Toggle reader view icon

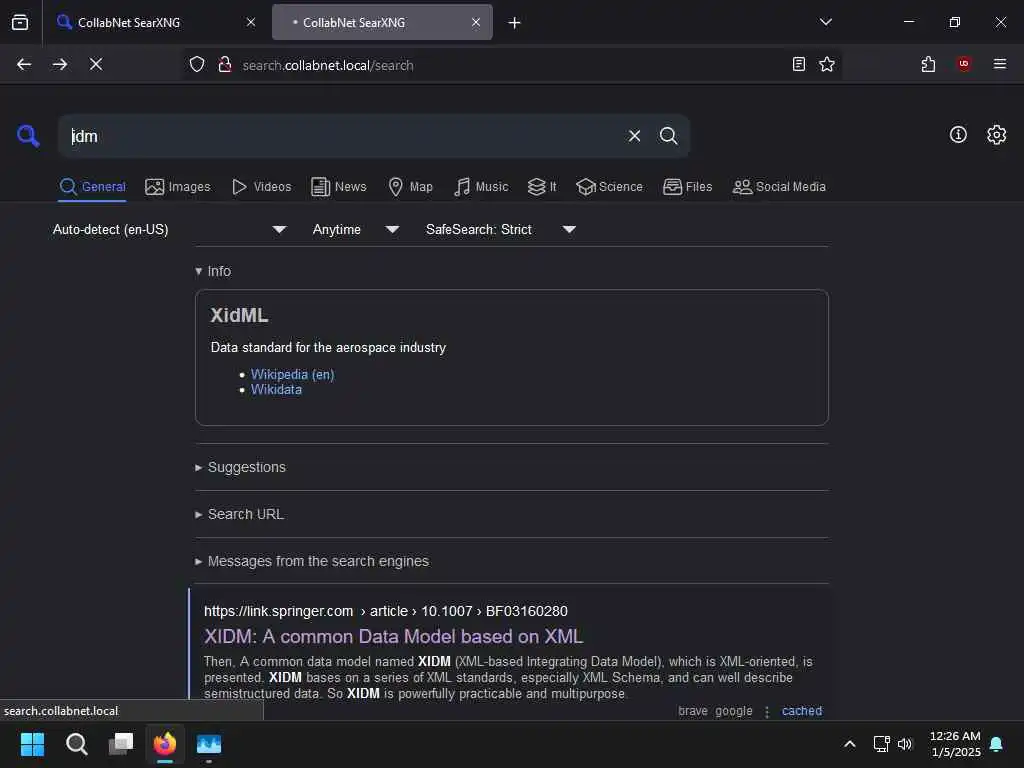[799, 64]
